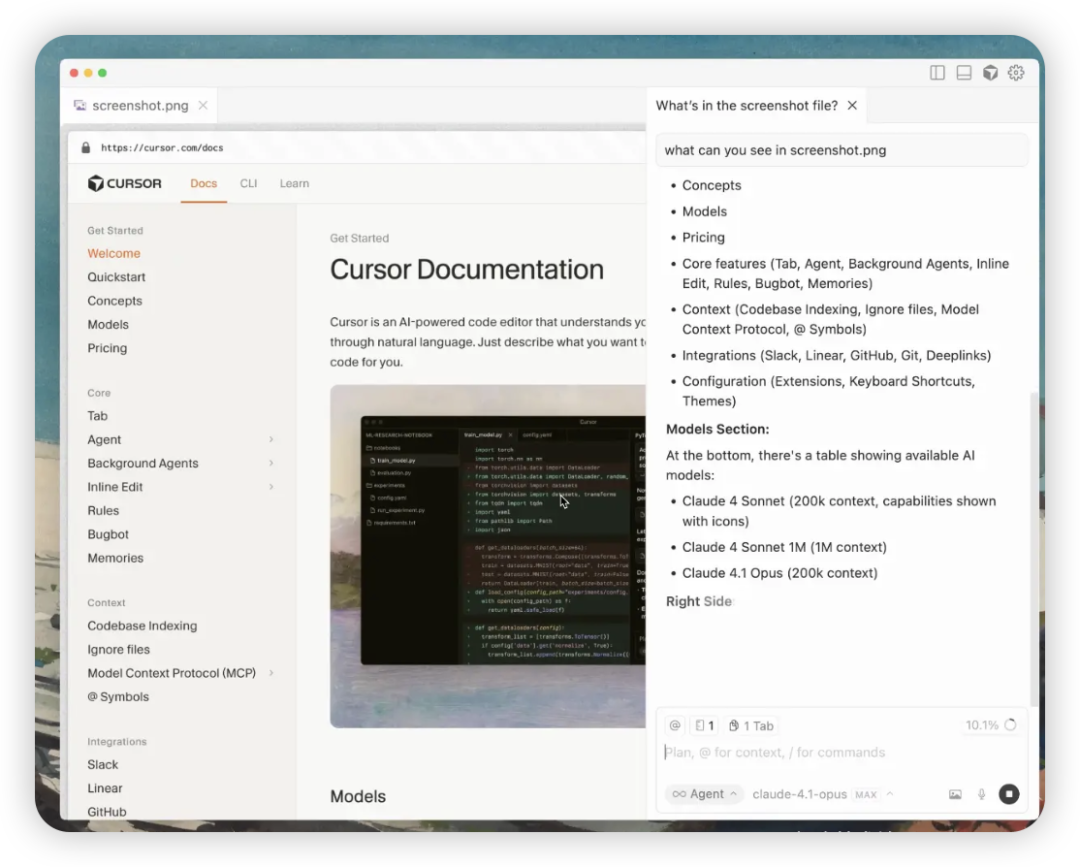1080x867 pixels.
Task: Close the "What's in the screenshot file?" chat
Action: 852,105
